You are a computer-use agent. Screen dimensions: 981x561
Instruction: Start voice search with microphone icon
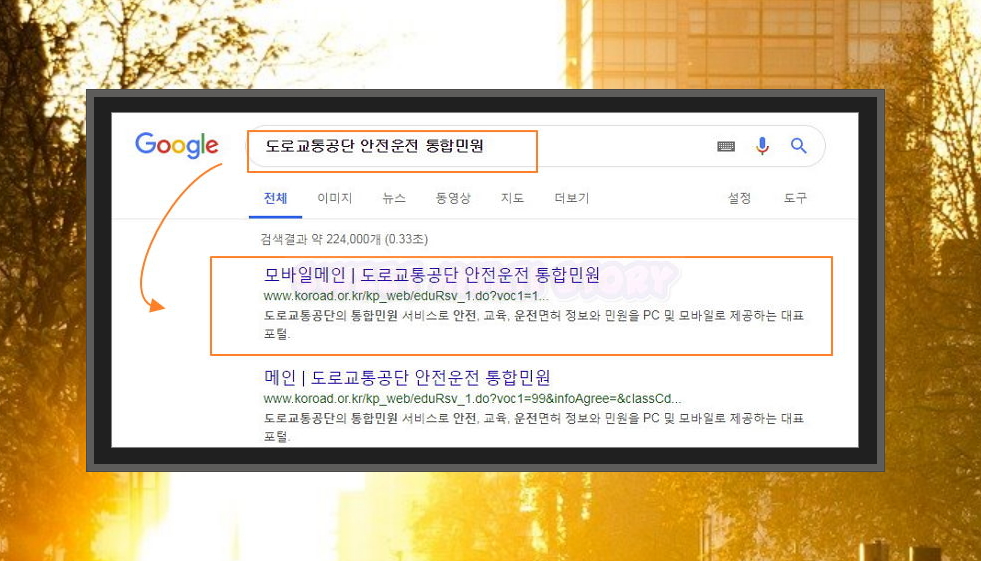point(762,146)
